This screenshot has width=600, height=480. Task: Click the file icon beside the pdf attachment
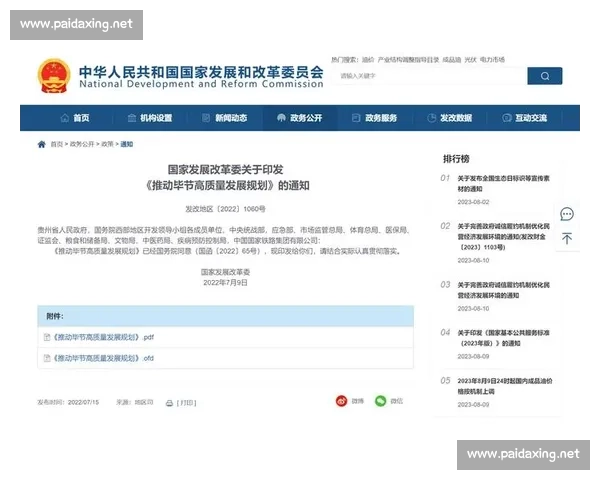point(47,337)
